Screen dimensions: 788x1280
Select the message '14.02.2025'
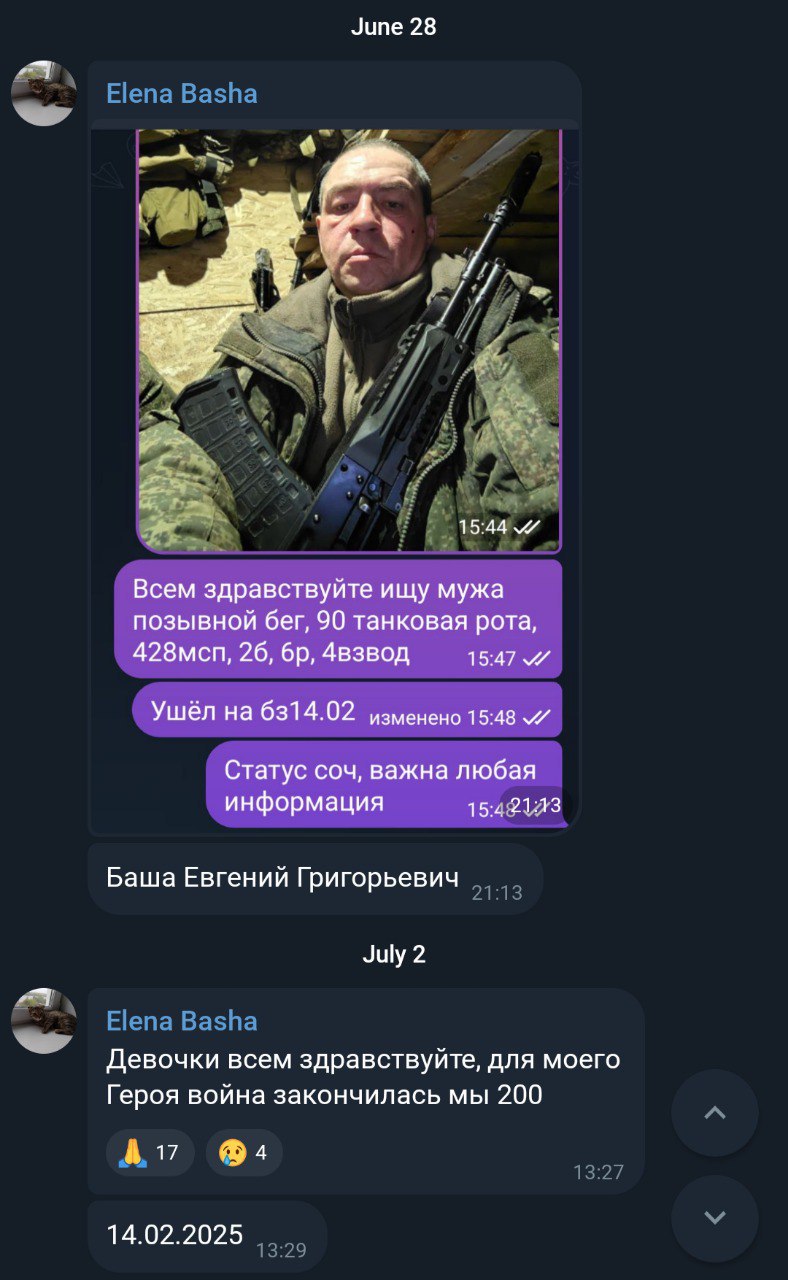point(207,1236)
